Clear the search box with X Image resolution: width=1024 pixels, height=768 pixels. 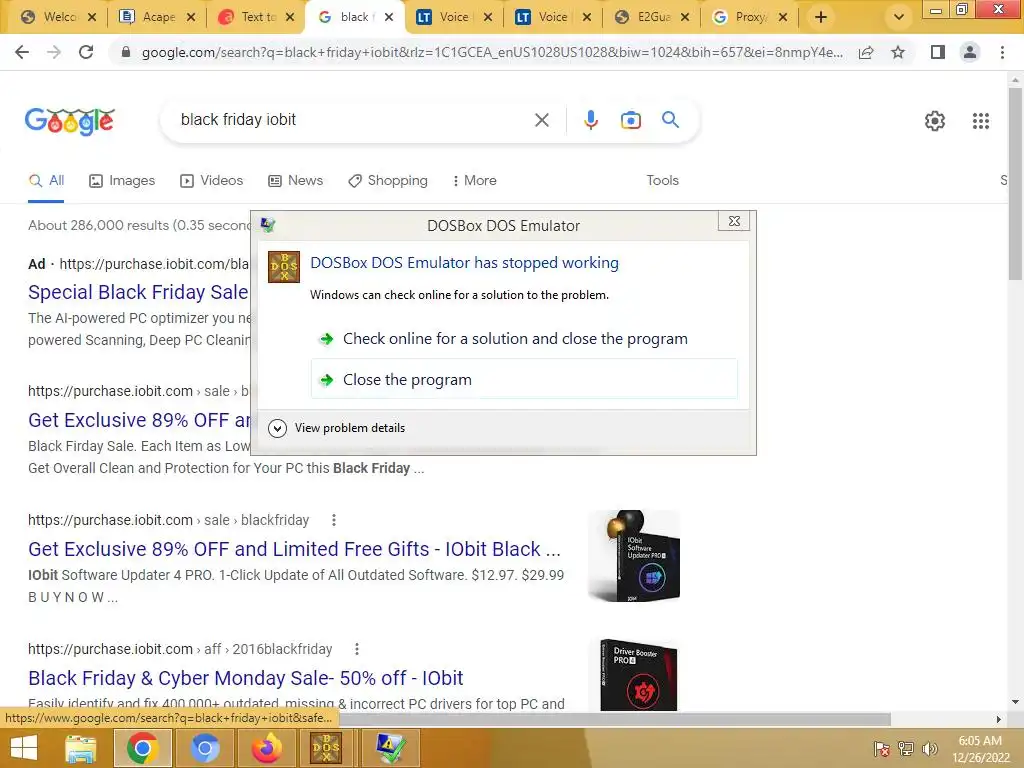[541, 120]
